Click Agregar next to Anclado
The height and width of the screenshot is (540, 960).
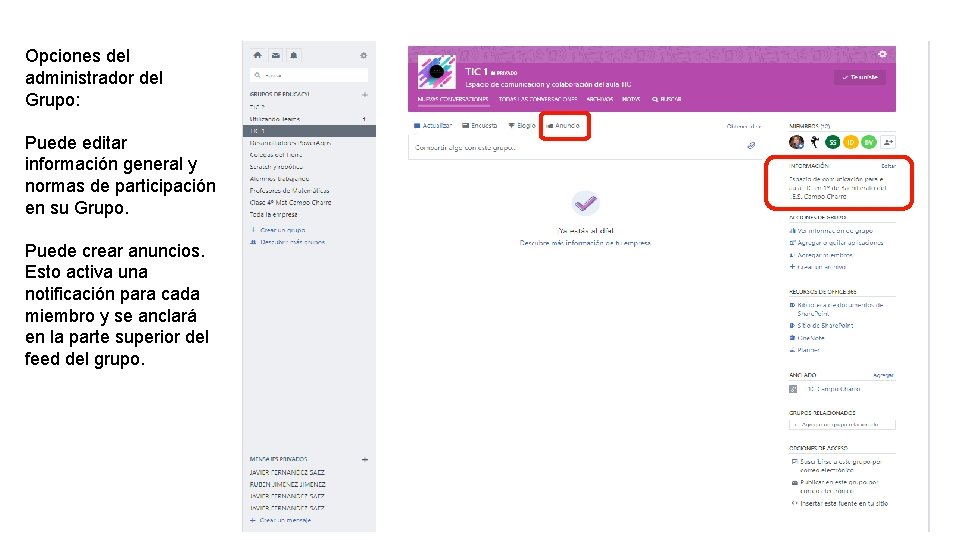tap(883, 375)
